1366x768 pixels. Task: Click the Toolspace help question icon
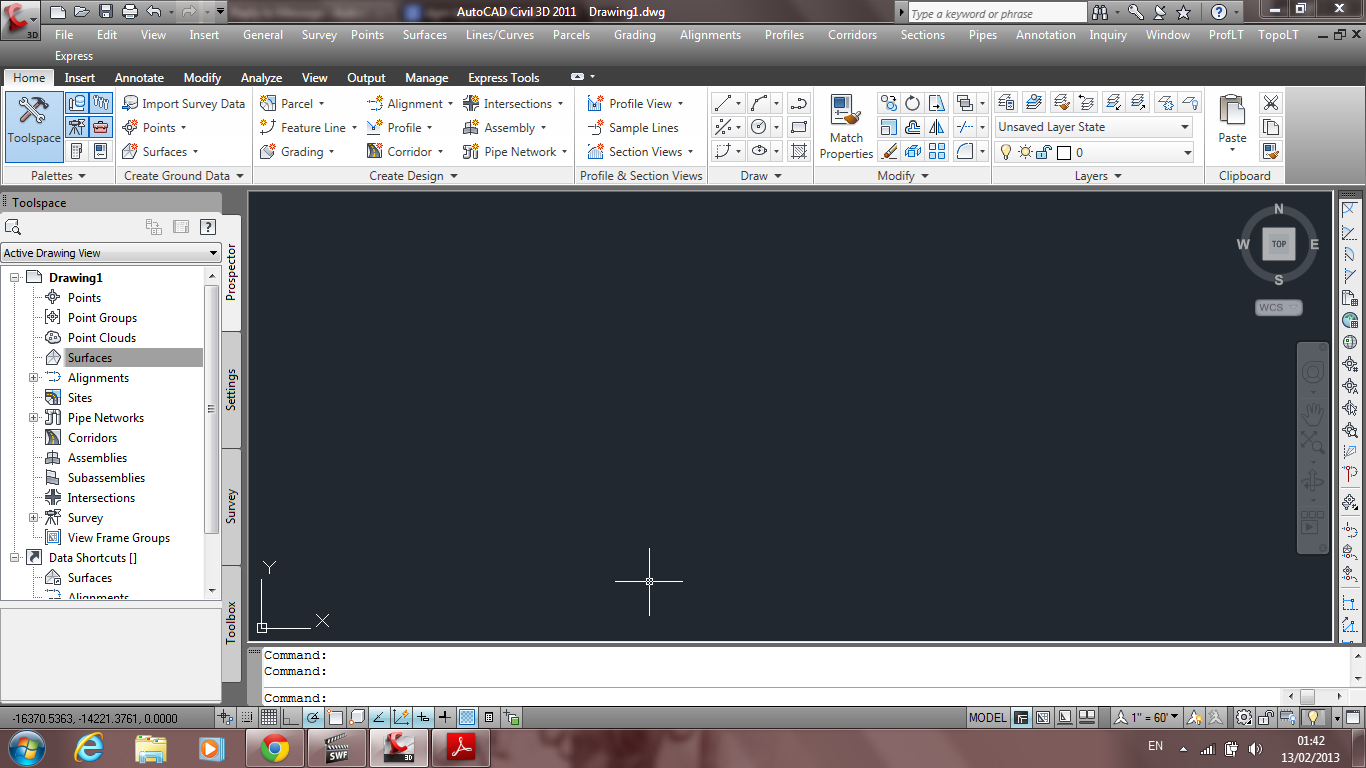coord(208,227)
